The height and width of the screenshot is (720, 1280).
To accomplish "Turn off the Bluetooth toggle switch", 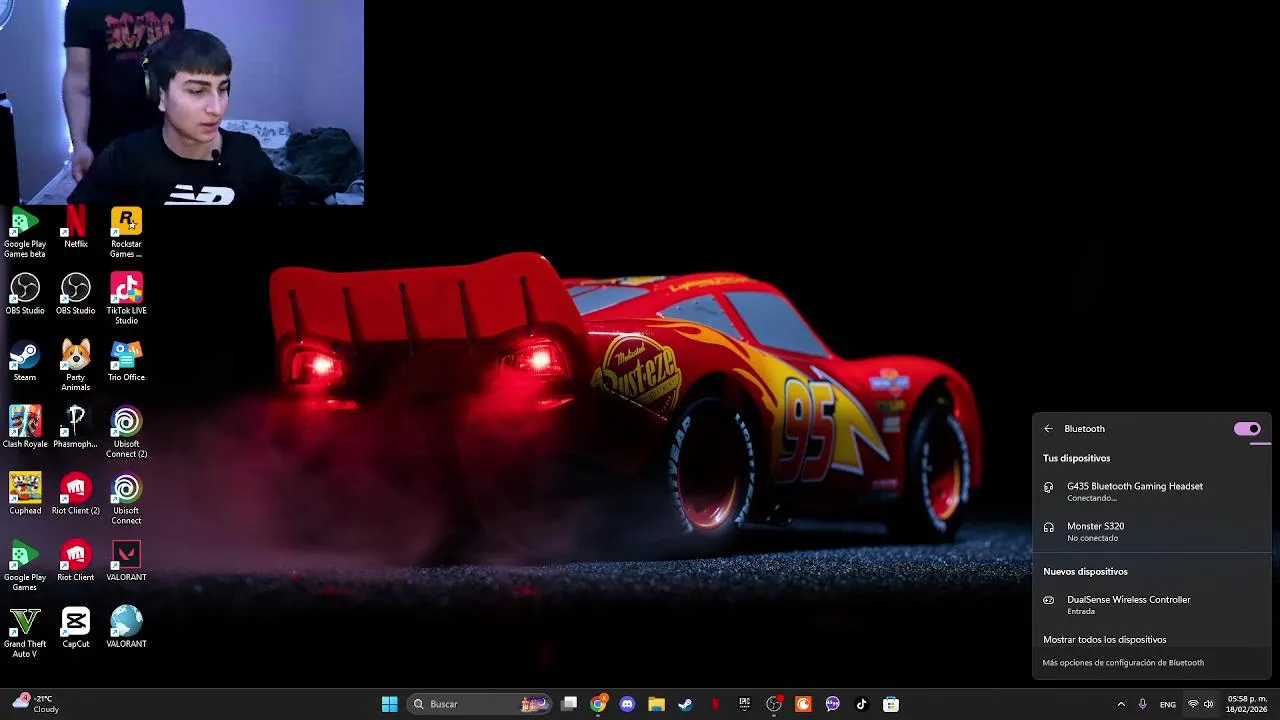I will [x=1246, y=429].
